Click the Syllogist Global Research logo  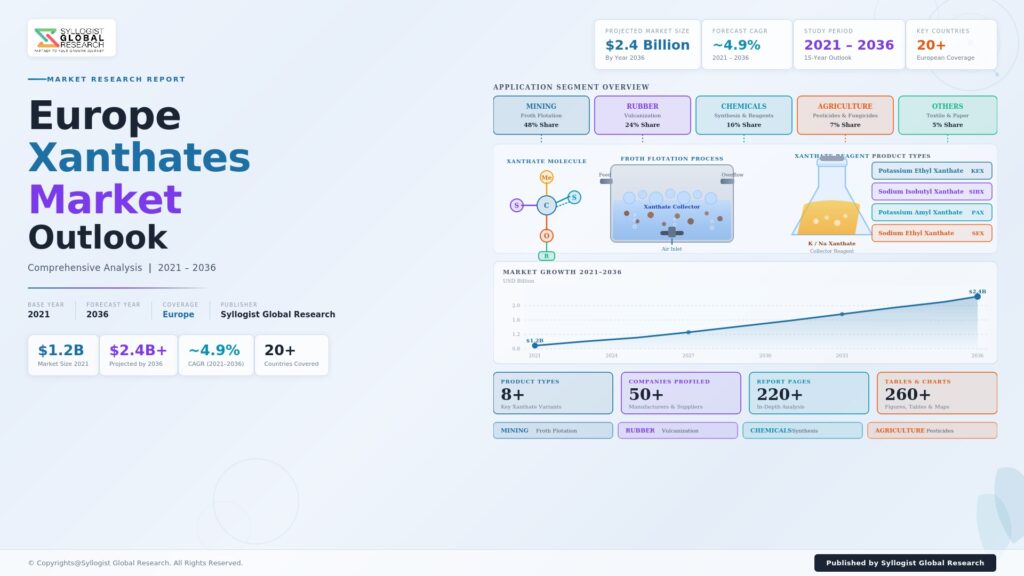tap(71, 38)
